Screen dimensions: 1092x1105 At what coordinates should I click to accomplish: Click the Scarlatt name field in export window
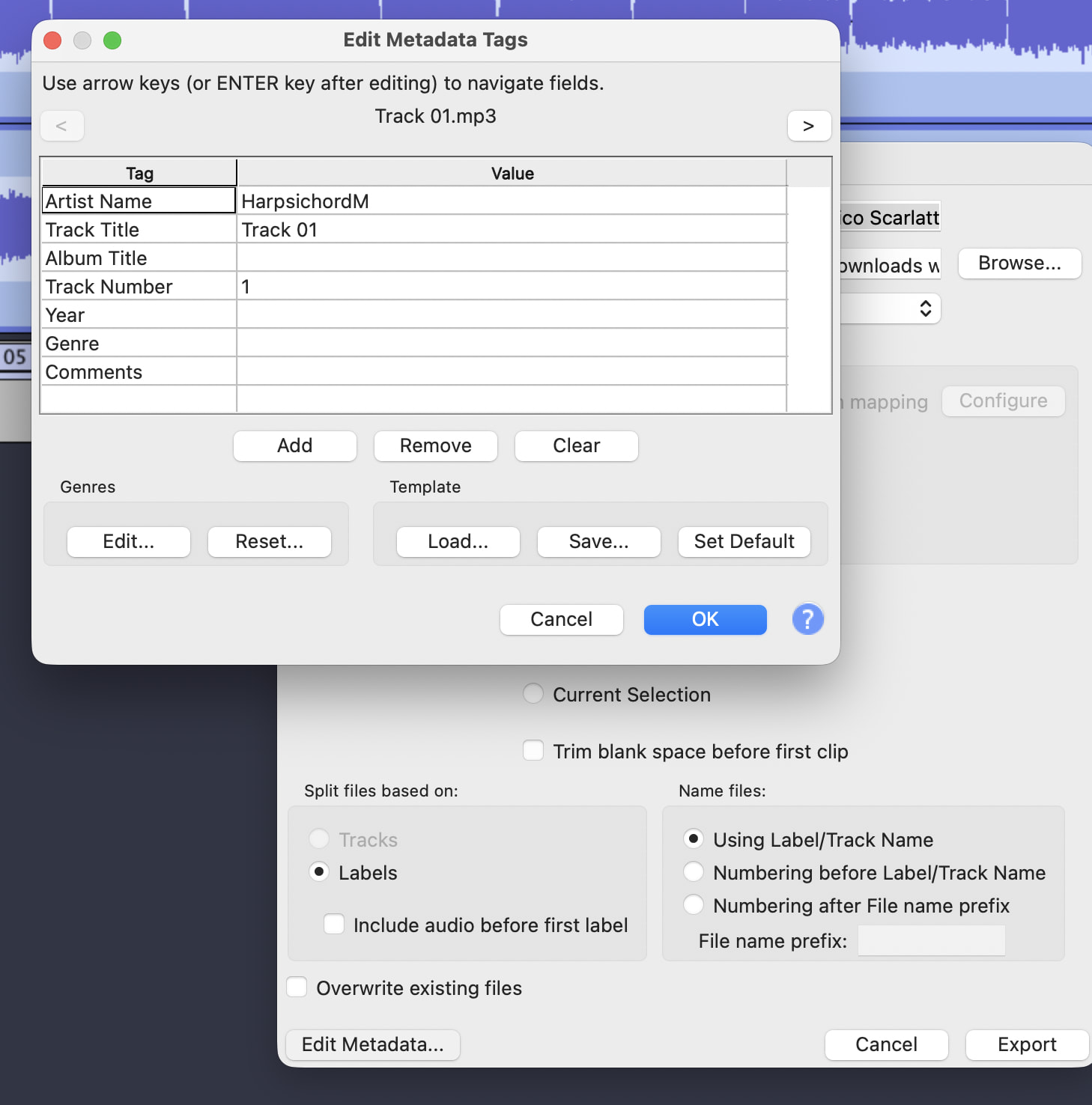point(891,217)
